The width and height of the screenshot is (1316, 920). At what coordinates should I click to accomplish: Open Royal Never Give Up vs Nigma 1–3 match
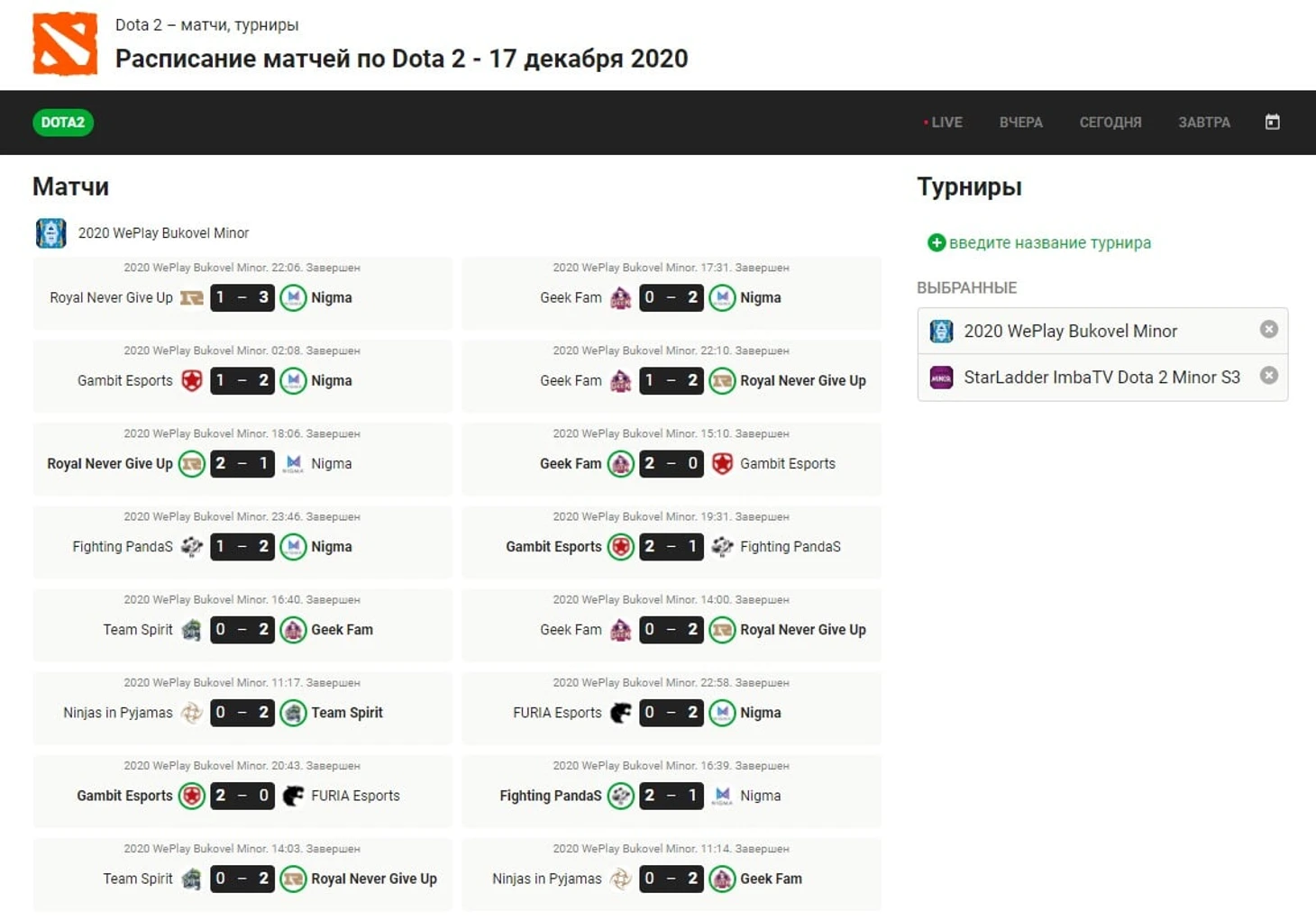click(242, 297)
